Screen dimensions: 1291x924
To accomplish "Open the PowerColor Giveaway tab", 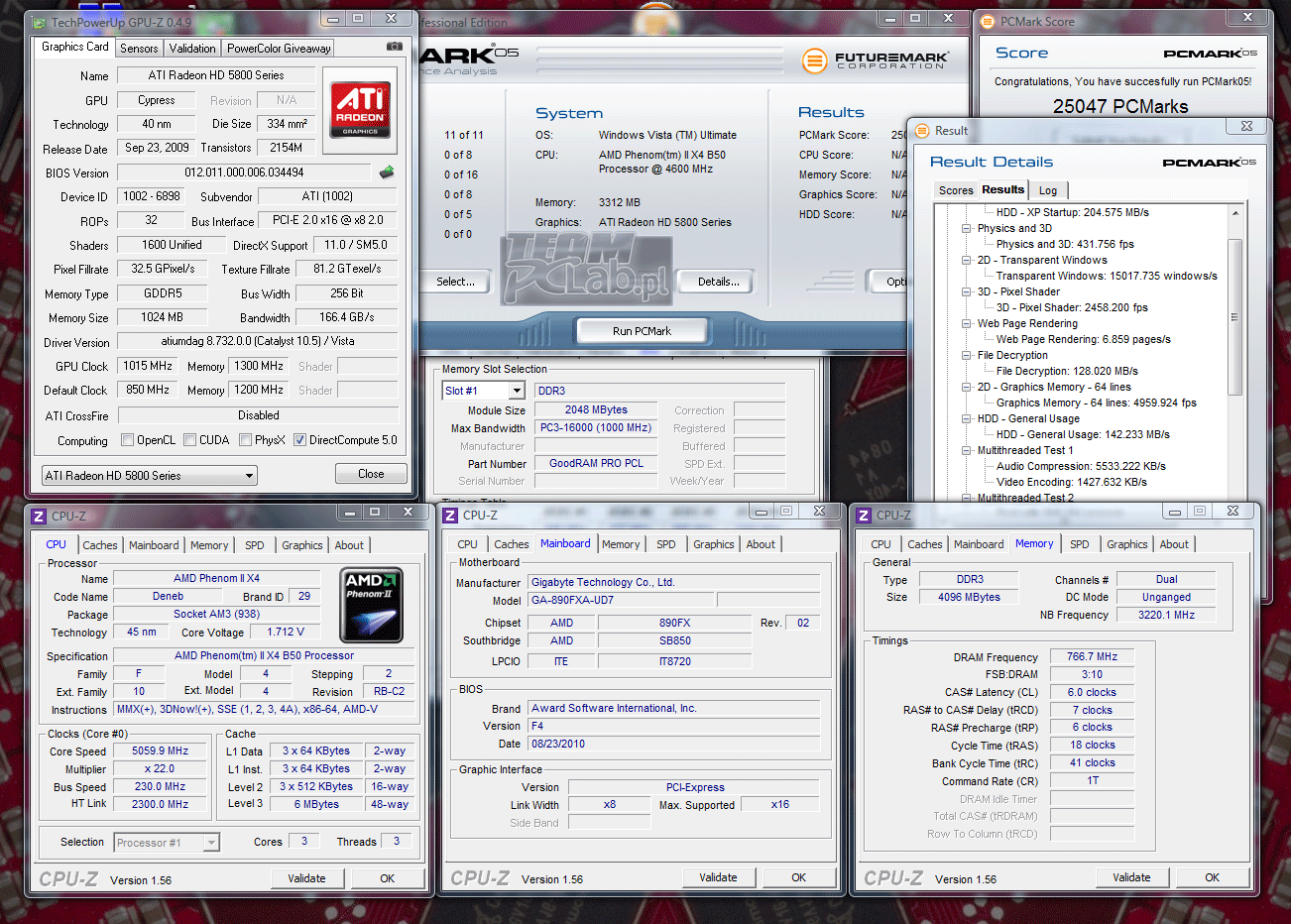I will pos(279,49).
